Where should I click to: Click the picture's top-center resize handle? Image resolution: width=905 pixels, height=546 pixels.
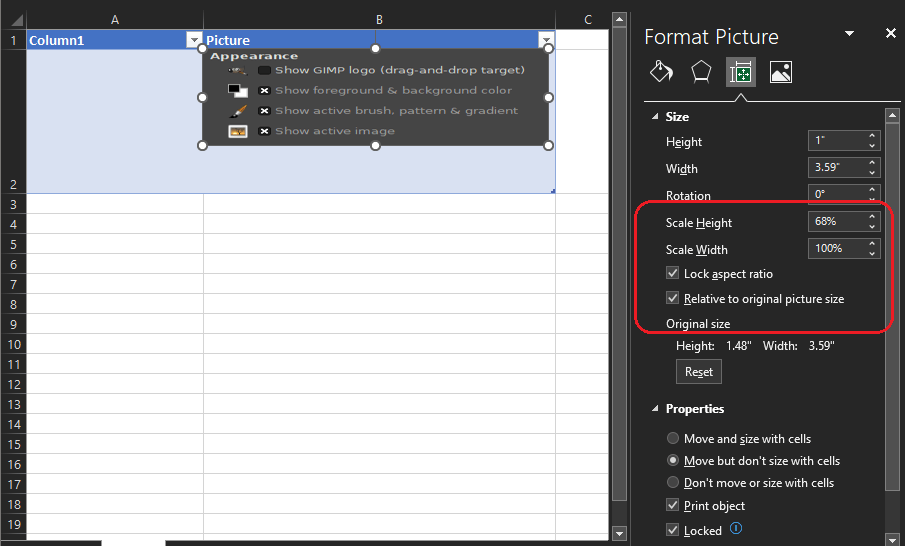coord(375,48)
